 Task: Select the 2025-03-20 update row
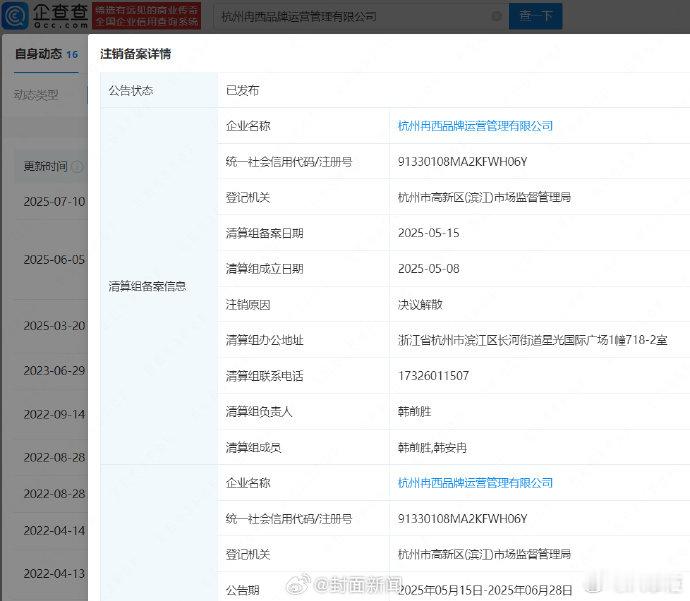click(54, 326)
